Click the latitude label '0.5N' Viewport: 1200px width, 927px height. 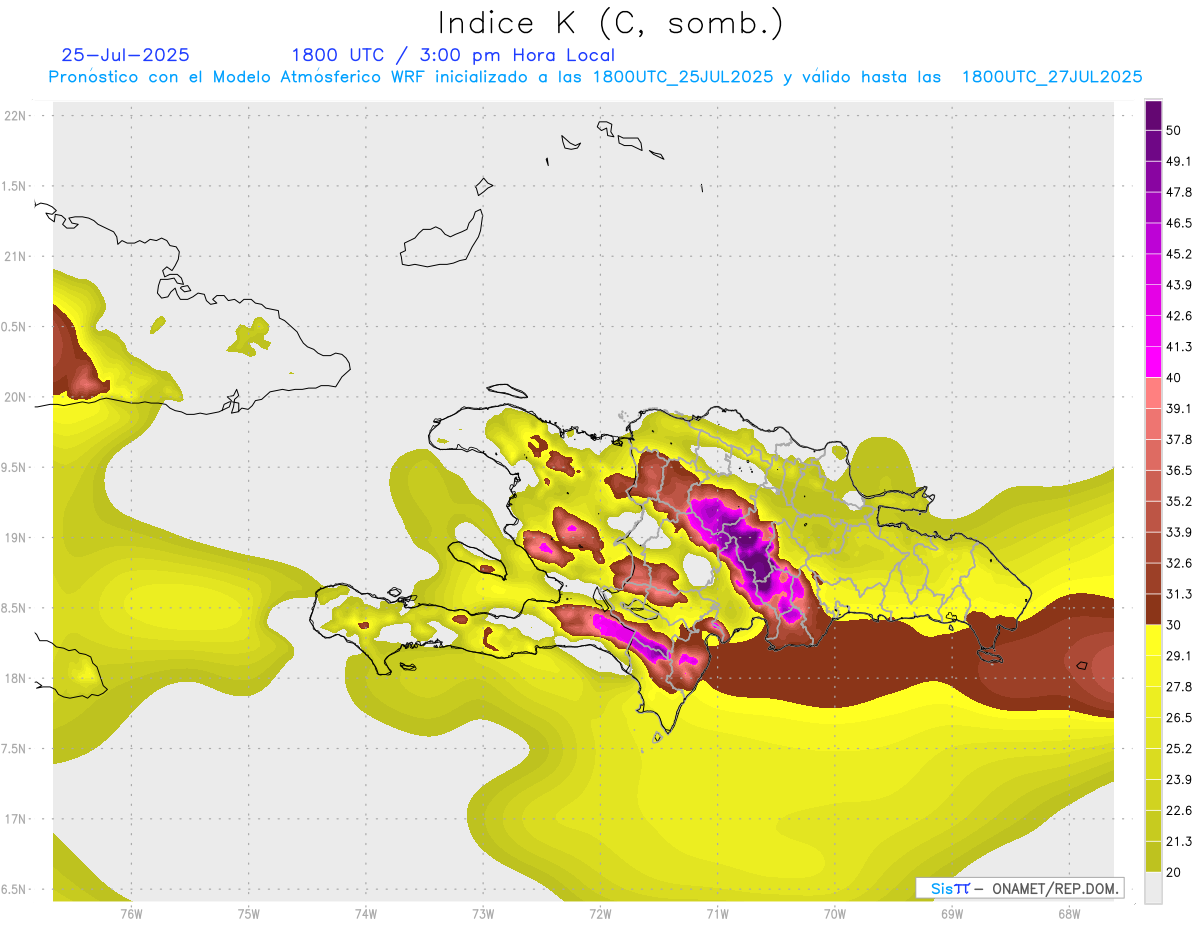(15, 327)
